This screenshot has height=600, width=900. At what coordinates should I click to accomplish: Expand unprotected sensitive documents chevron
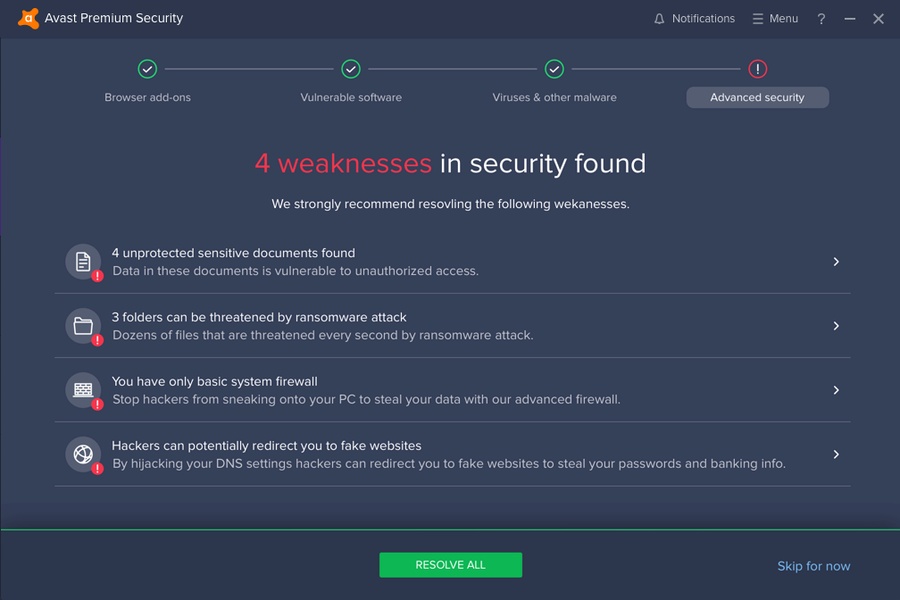pos(836,262)
